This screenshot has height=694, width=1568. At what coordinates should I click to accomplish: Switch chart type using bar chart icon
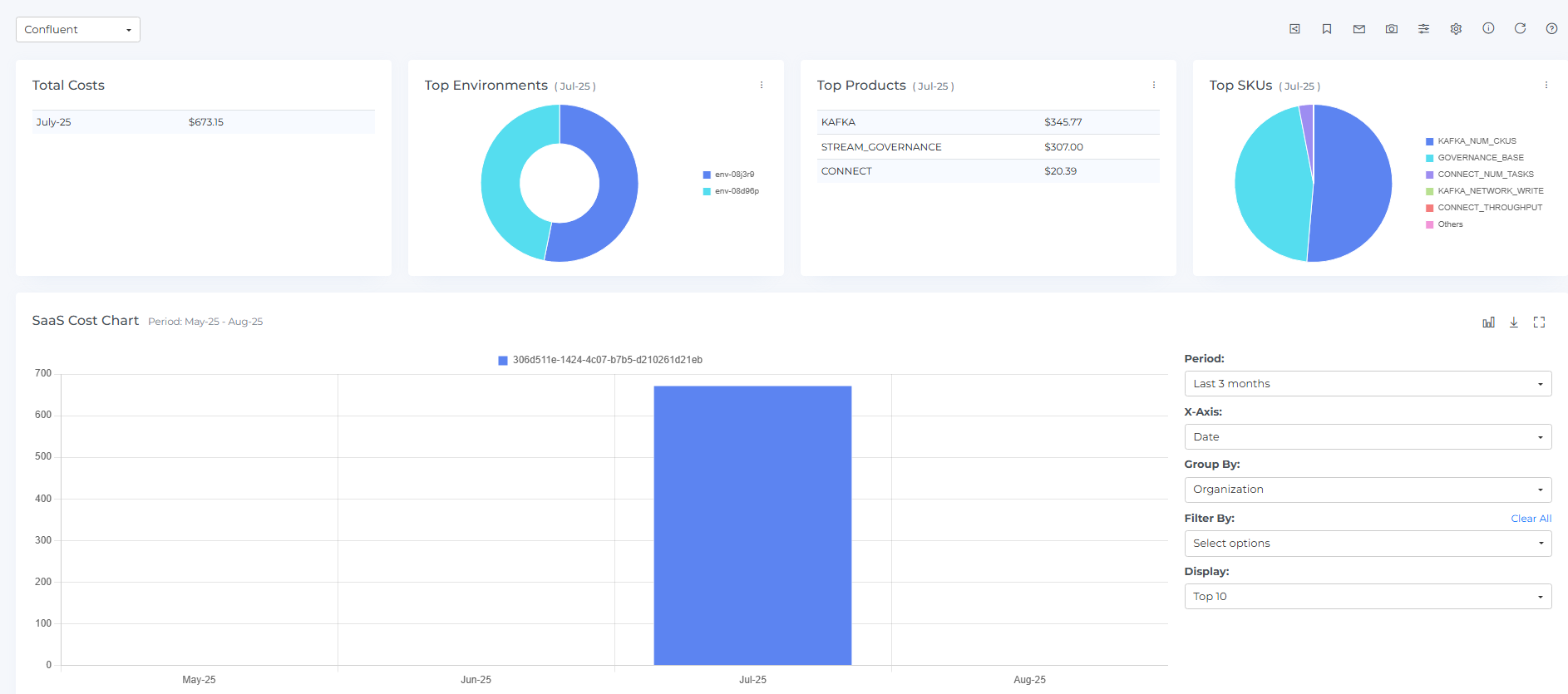1488,322
